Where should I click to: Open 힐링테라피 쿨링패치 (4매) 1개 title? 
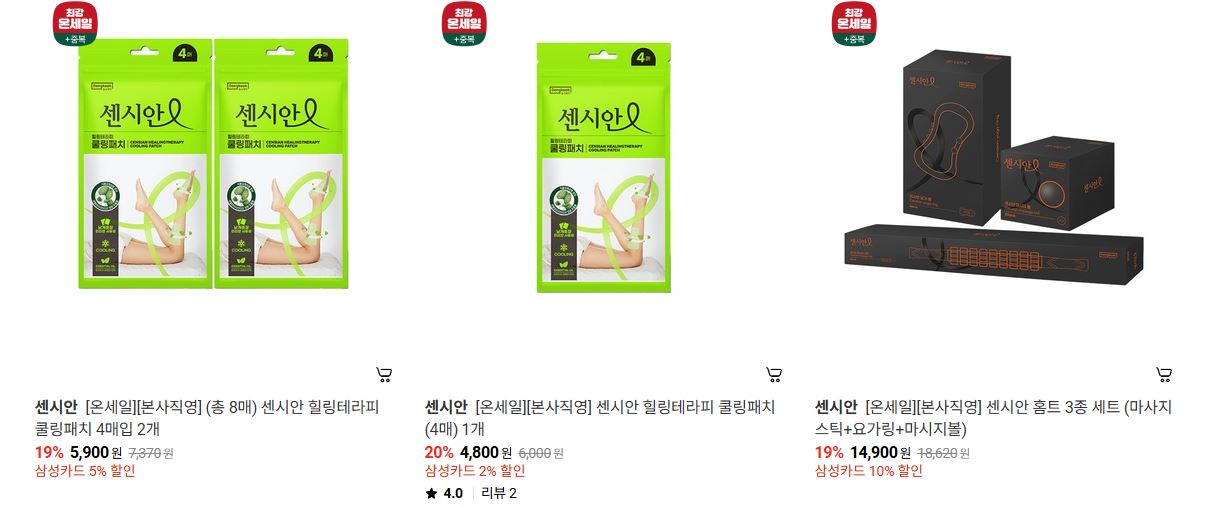600,417
